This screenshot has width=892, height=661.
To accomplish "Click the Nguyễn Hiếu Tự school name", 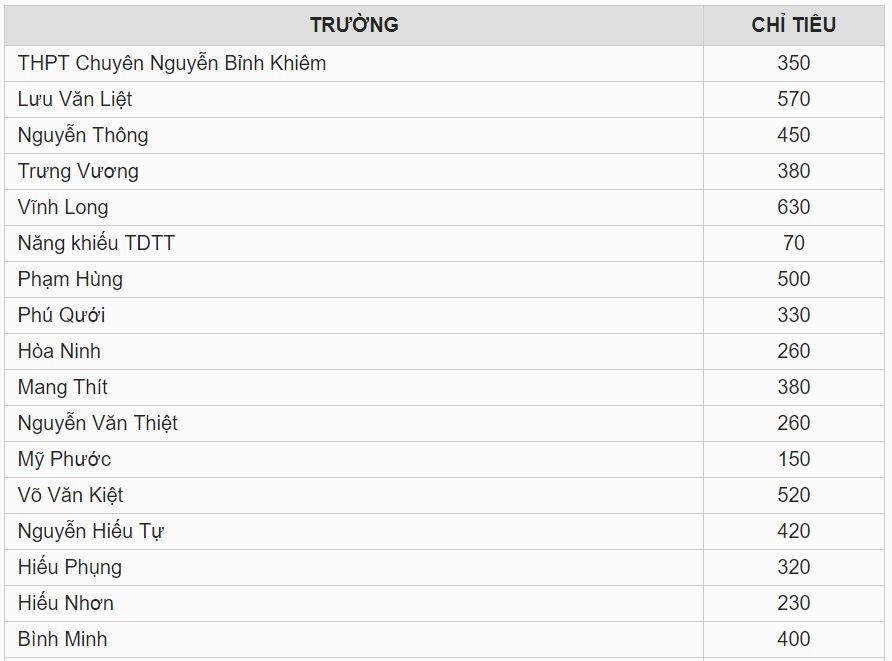I will tap(90, 531).
